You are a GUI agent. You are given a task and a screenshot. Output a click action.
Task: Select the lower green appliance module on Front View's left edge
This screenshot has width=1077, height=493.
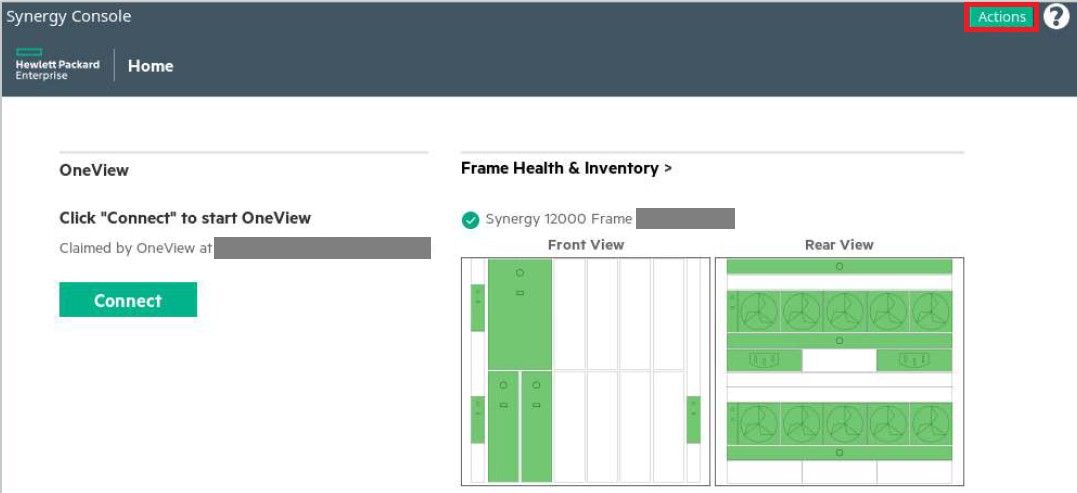click(x=477, y=420)
